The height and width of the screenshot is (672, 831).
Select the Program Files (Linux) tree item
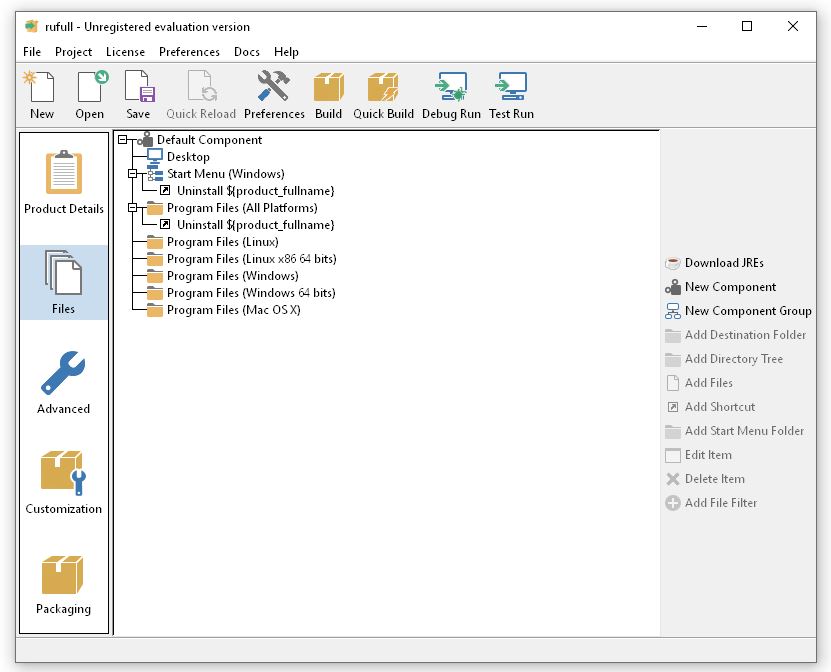coord(221,242)
